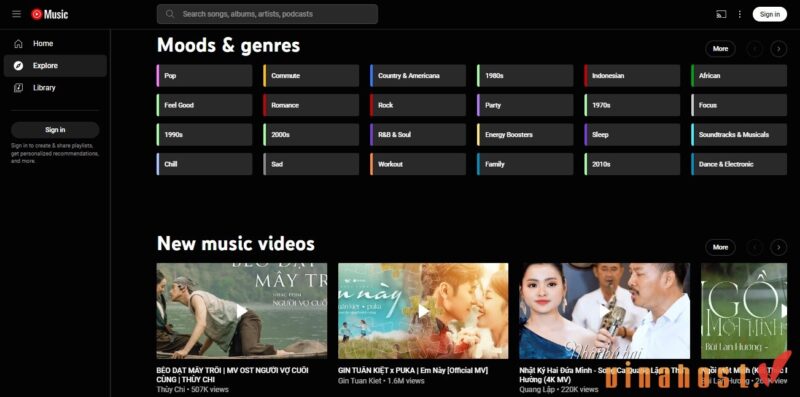
Task: Open More for New music videos
Action: pos(720,247)
